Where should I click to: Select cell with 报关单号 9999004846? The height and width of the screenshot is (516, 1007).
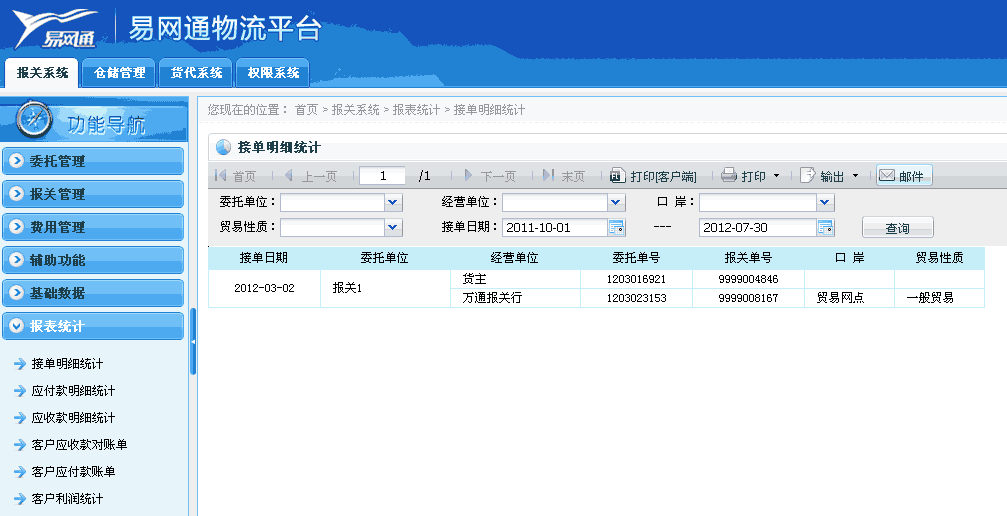pyautogui.click(x=748, y=280)
